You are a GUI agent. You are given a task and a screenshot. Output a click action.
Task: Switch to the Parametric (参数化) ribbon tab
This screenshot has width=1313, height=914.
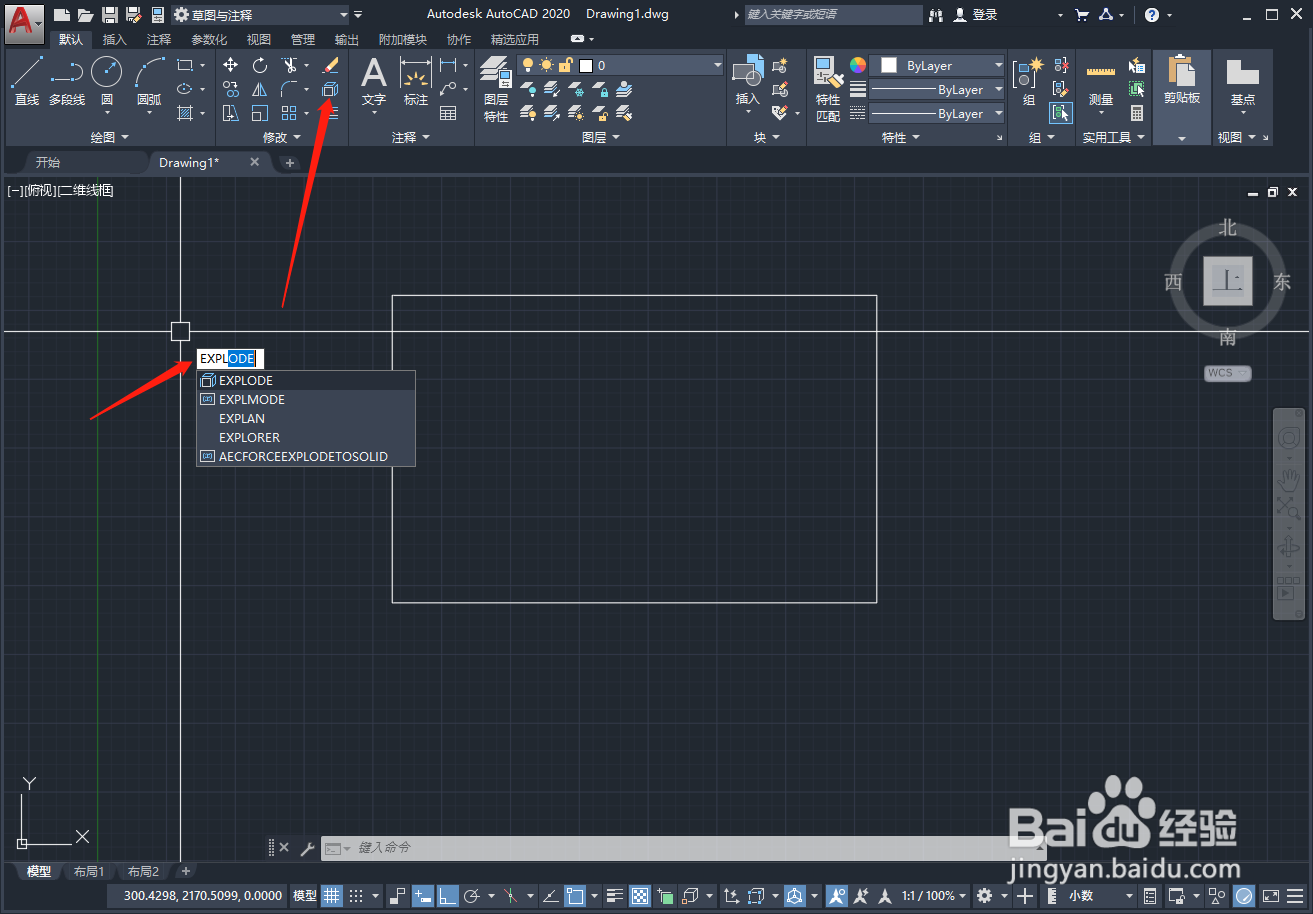tap(209, 40)
